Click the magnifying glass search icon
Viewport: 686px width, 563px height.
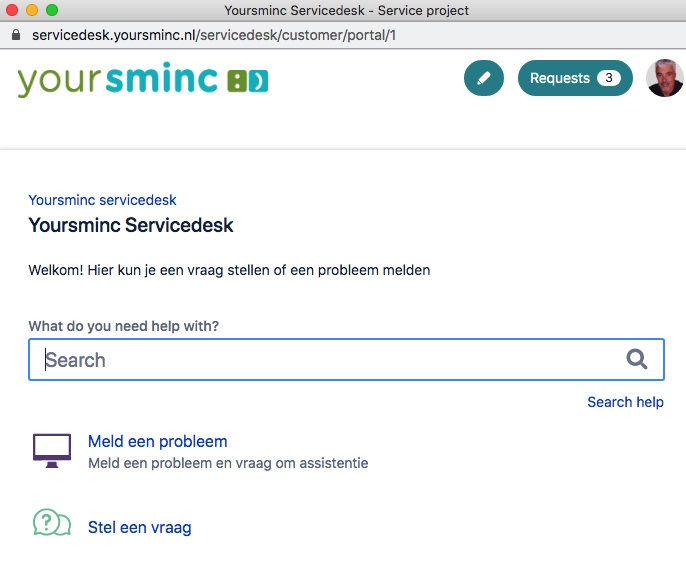636,360
